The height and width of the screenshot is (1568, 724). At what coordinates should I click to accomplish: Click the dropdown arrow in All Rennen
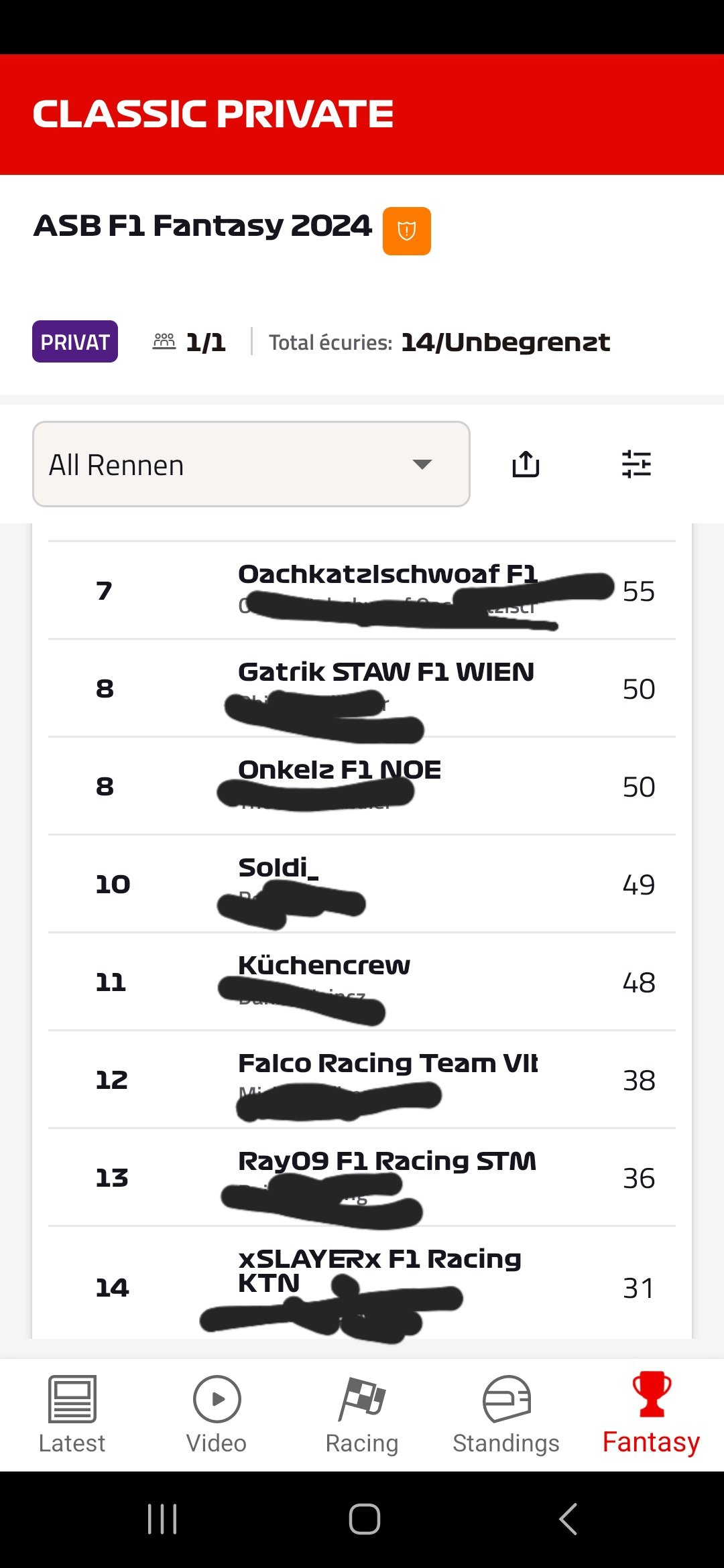click(422, 464)
